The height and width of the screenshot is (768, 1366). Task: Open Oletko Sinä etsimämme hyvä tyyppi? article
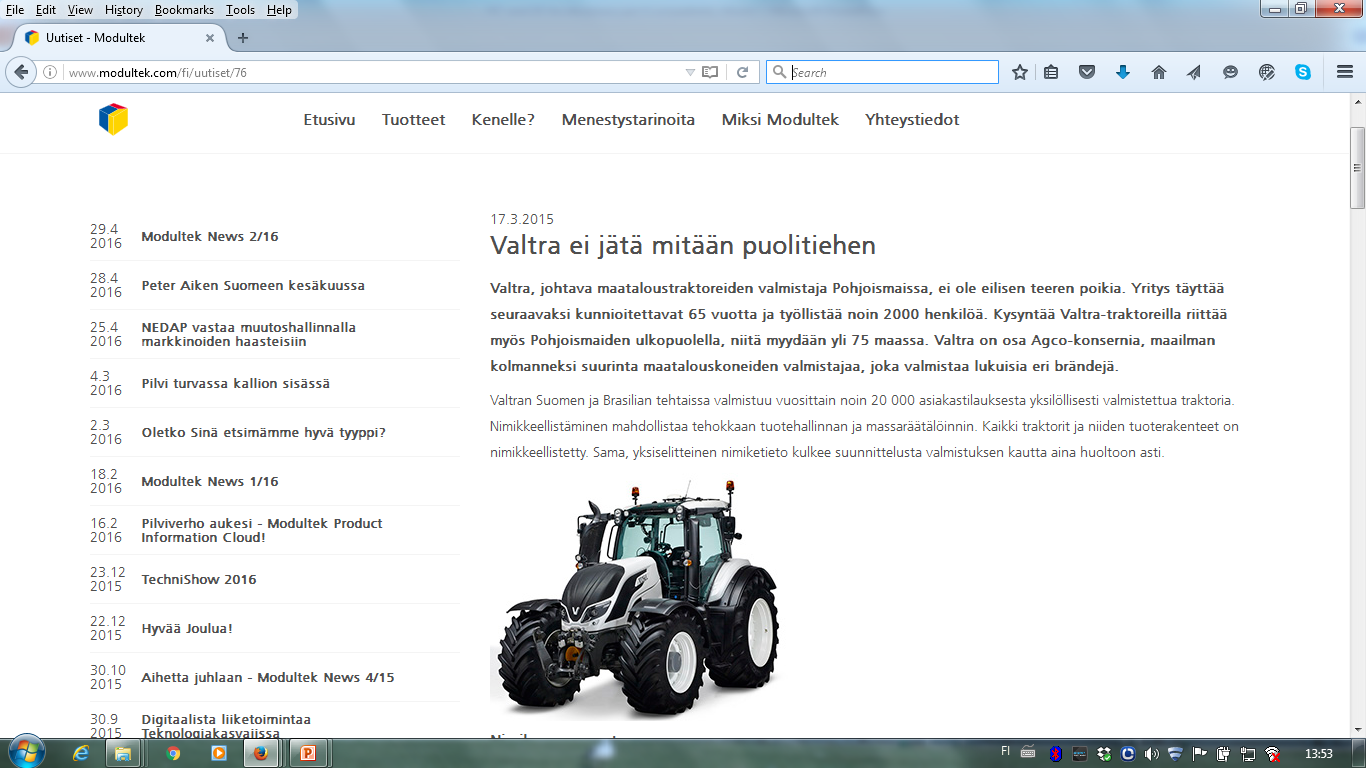[x=263, y=433]
